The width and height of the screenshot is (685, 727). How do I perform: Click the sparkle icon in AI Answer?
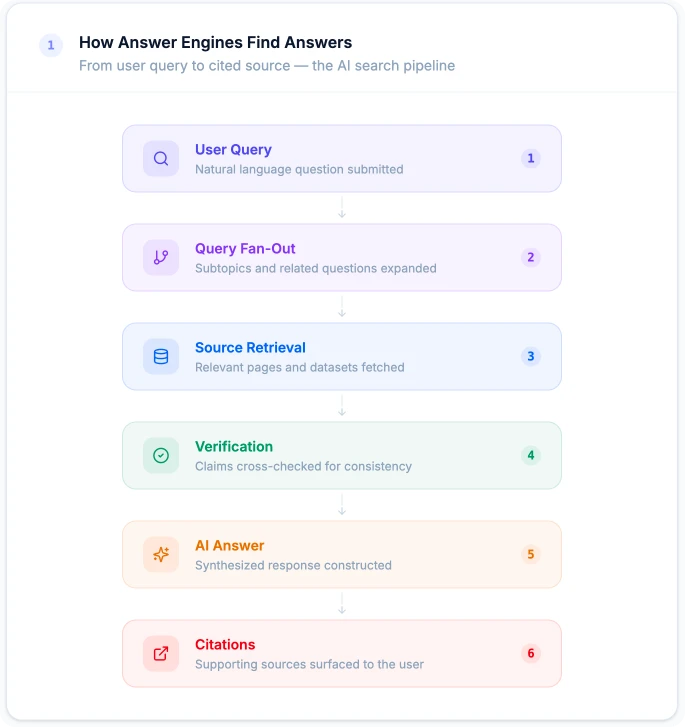[x=161, y=555]
